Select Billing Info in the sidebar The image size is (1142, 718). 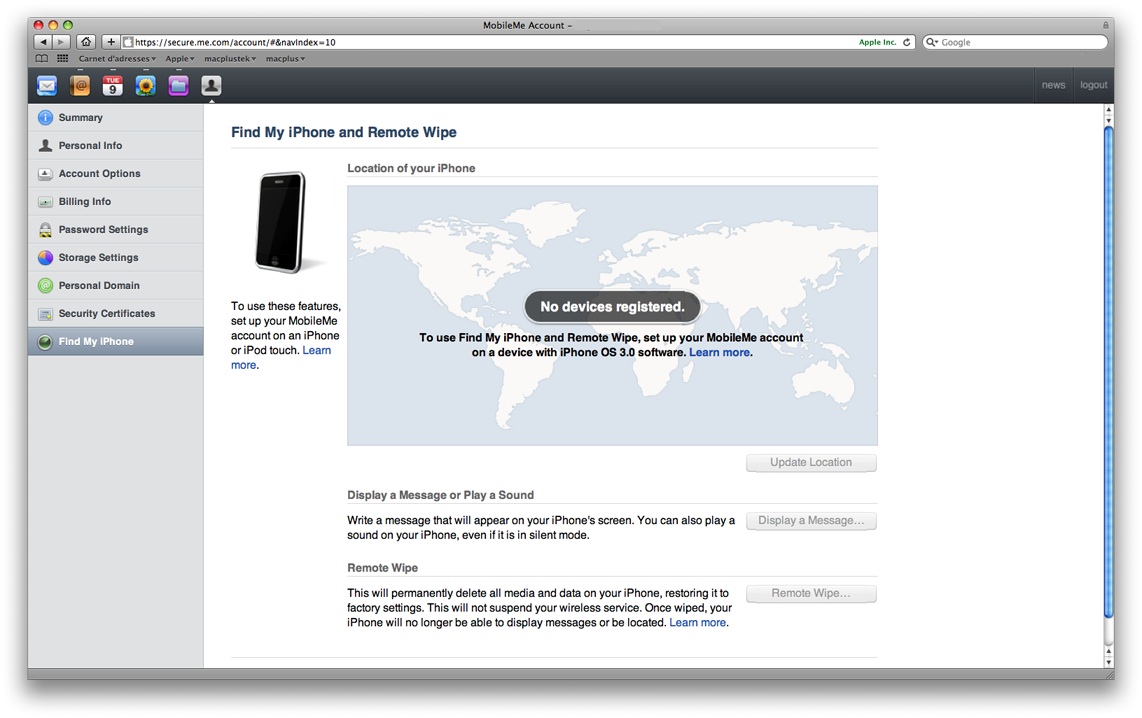coord(116,202)
